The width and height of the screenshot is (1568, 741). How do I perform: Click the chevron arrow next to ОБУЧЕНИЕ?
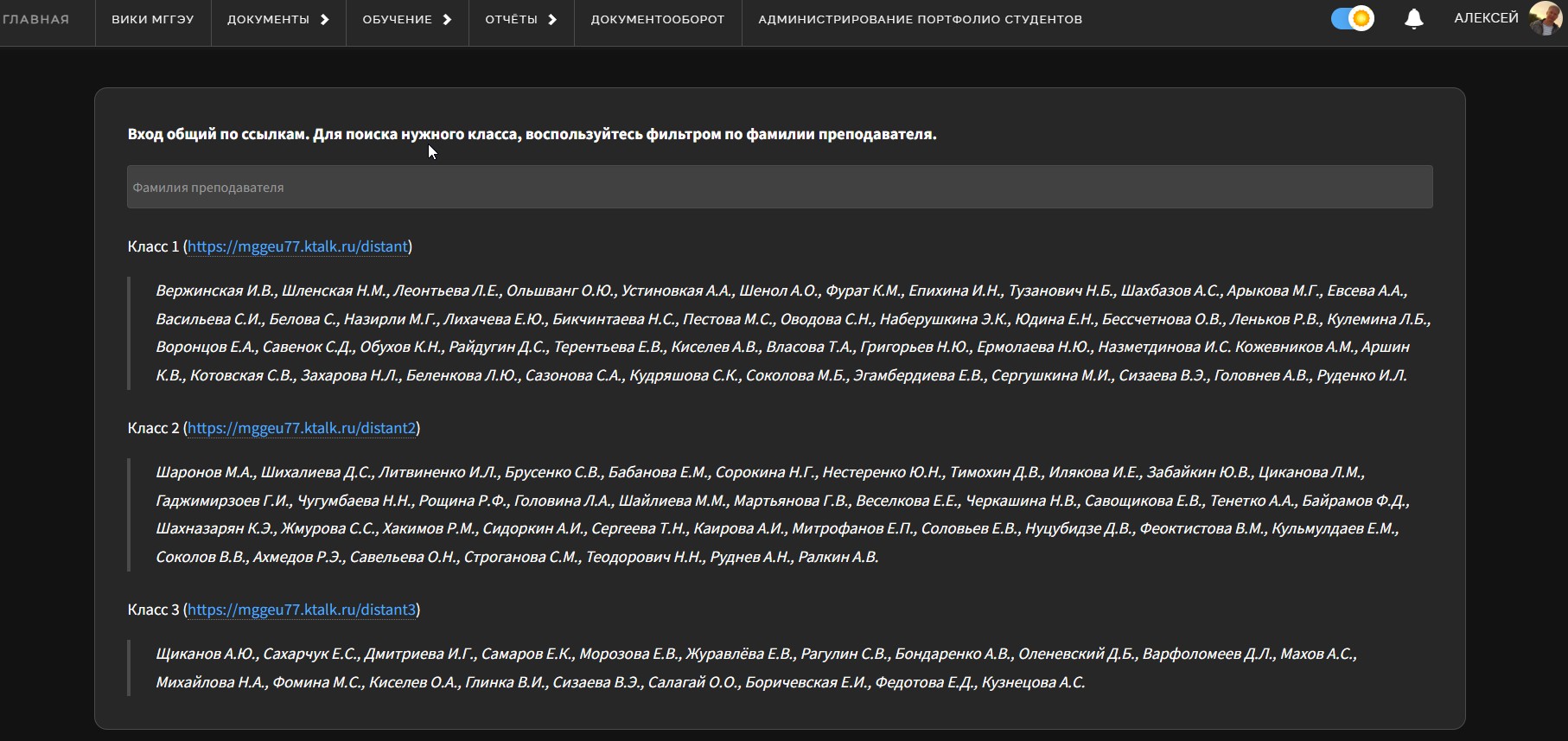click(x=447, y=19)
